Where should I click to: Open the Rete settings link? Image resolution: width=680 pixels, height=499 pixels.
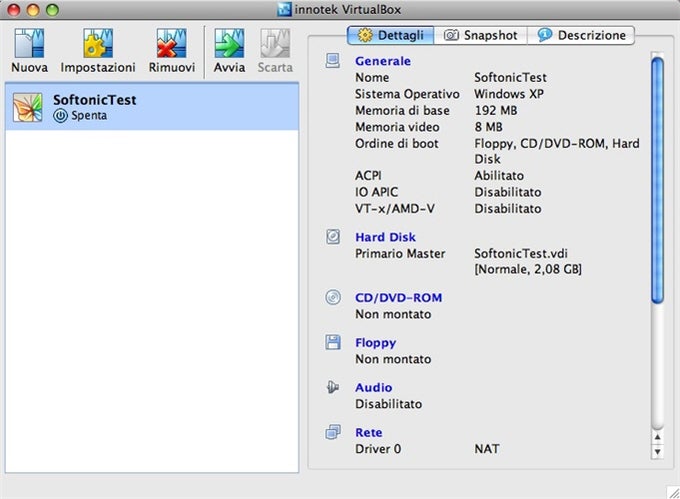[369, 433]
